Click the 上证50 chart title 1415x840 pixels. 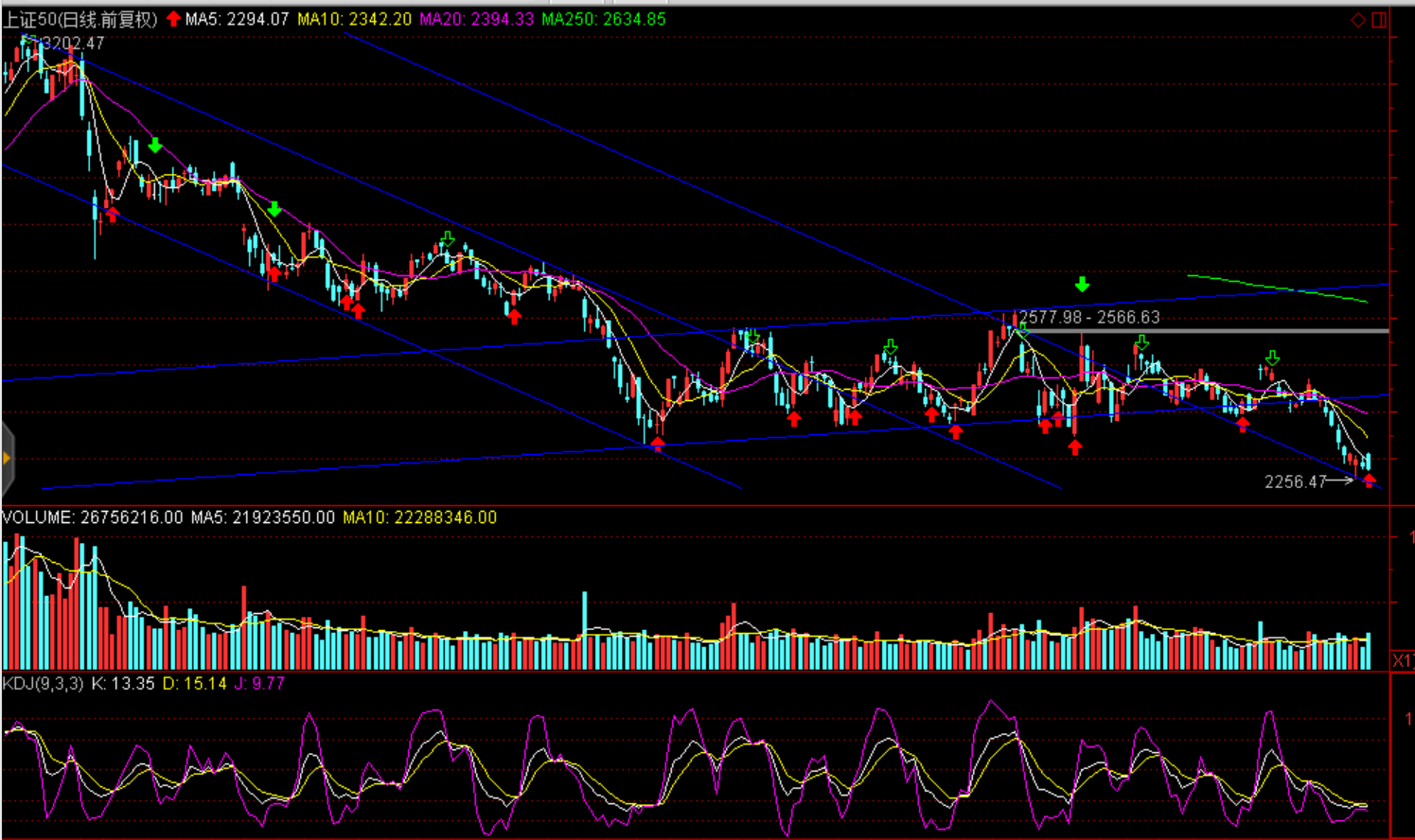point(80,19)
